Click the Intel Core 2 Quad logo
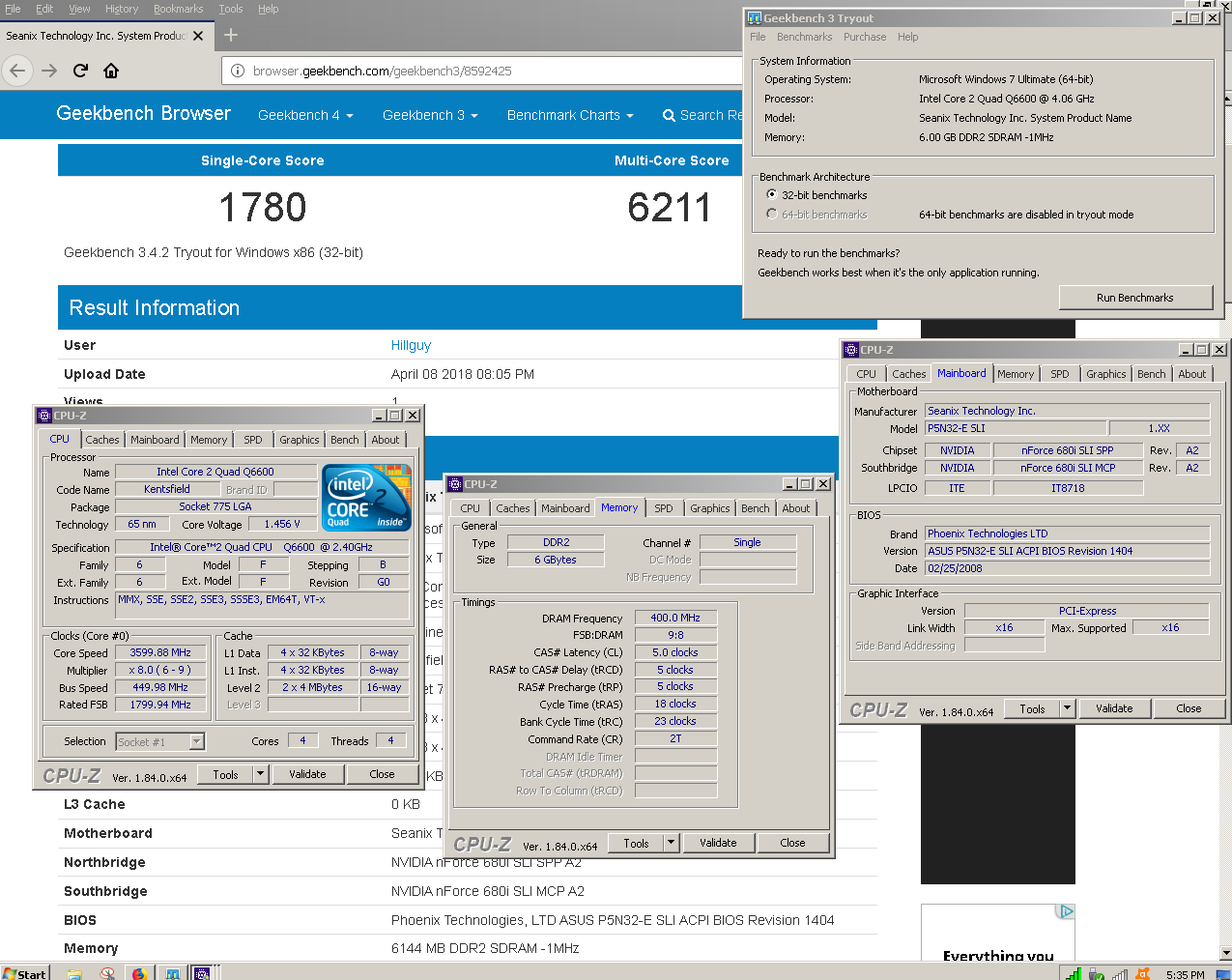The image size is (1232, 980). [x=367, y=498]
